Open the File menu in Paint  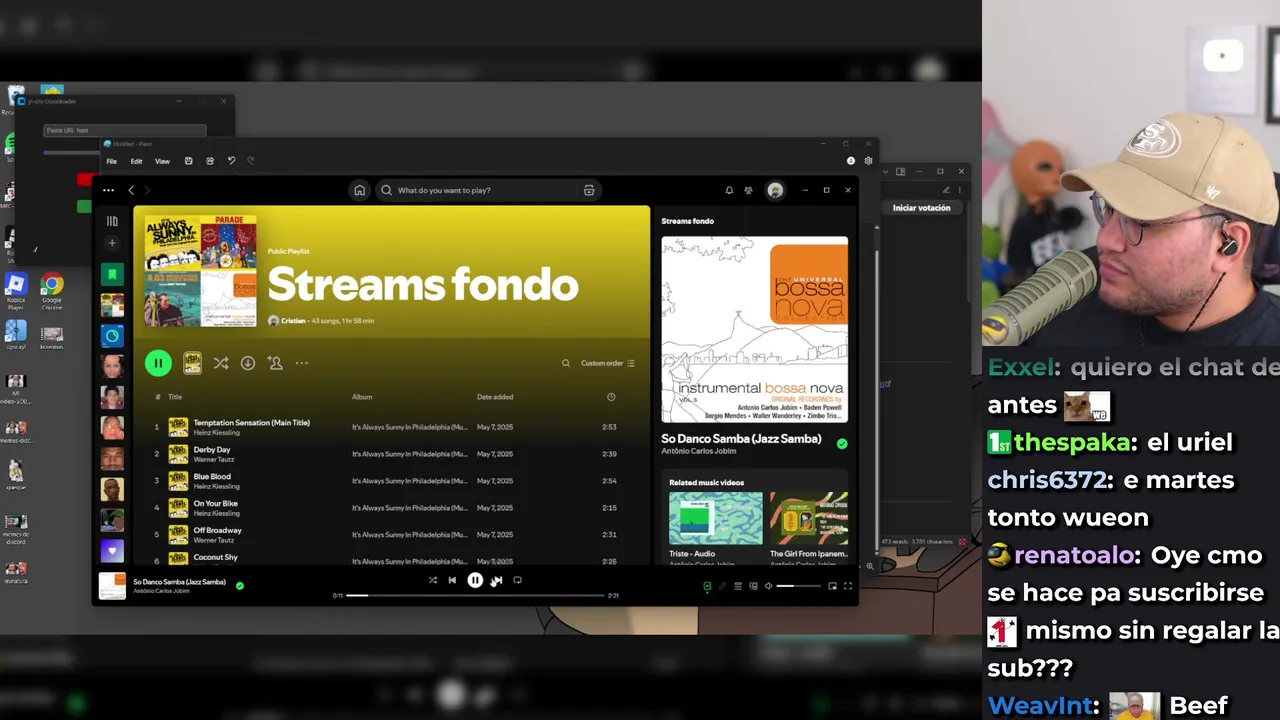pos(111,161)
